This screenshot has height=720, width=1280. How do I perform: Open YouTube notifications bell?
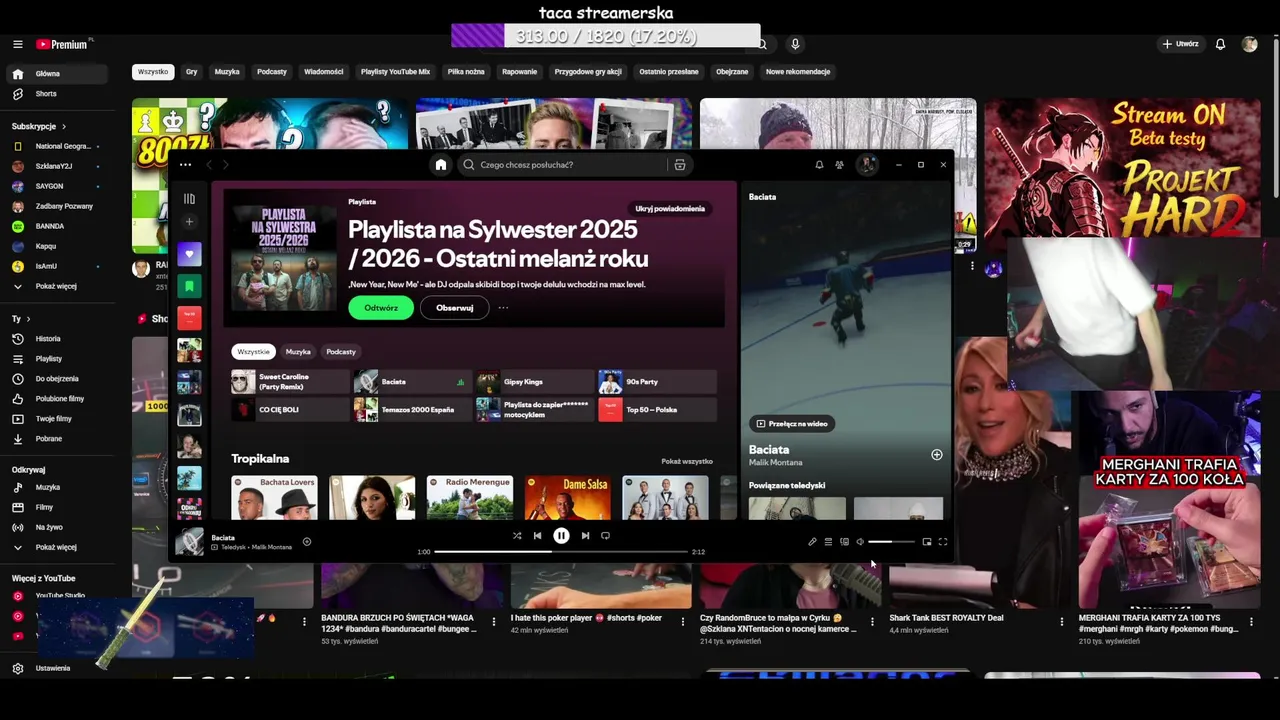pyautogui.click(x=1220, y=44)
